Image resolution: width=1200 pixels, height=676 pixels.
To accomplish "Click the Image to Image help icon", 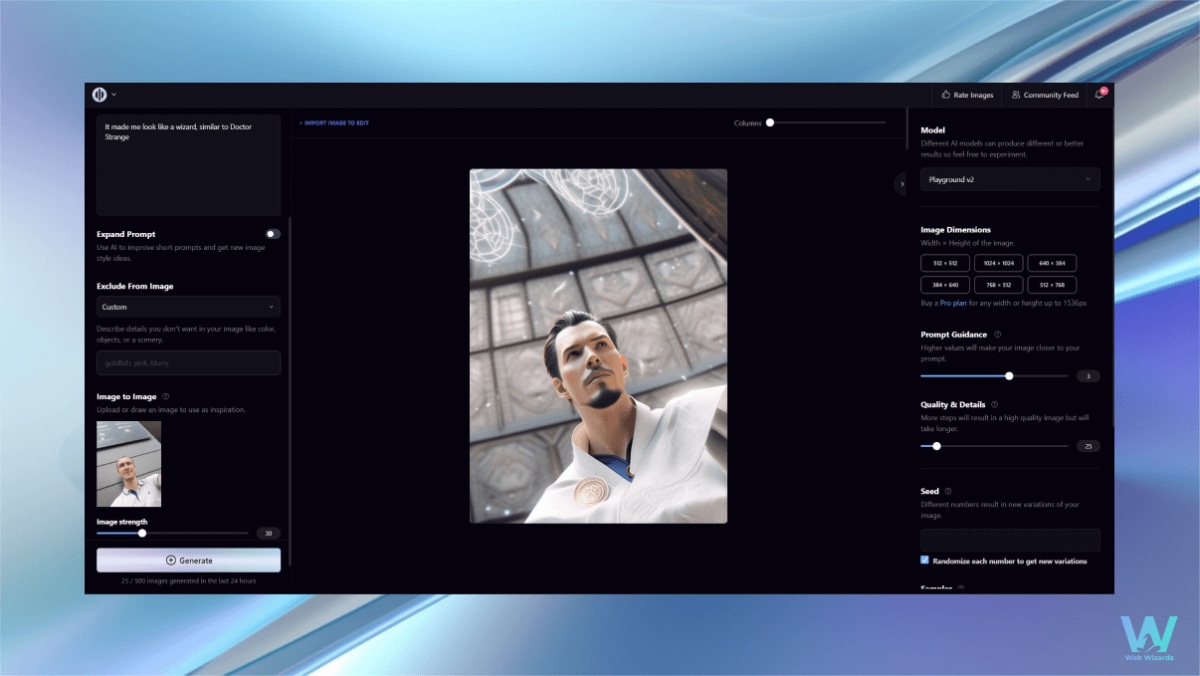I will (x=166, y=397).
